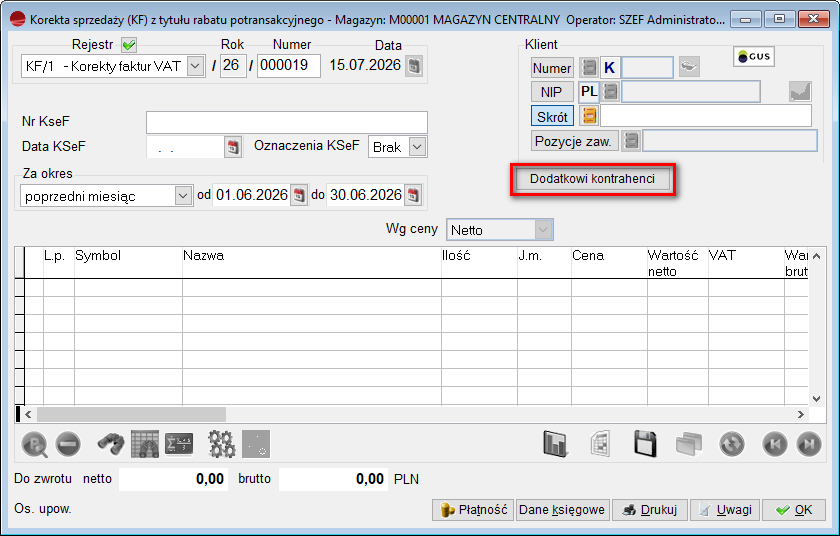Click the bar chart report icon
This screenshot has width=840, height=536.
coord(556,444)
